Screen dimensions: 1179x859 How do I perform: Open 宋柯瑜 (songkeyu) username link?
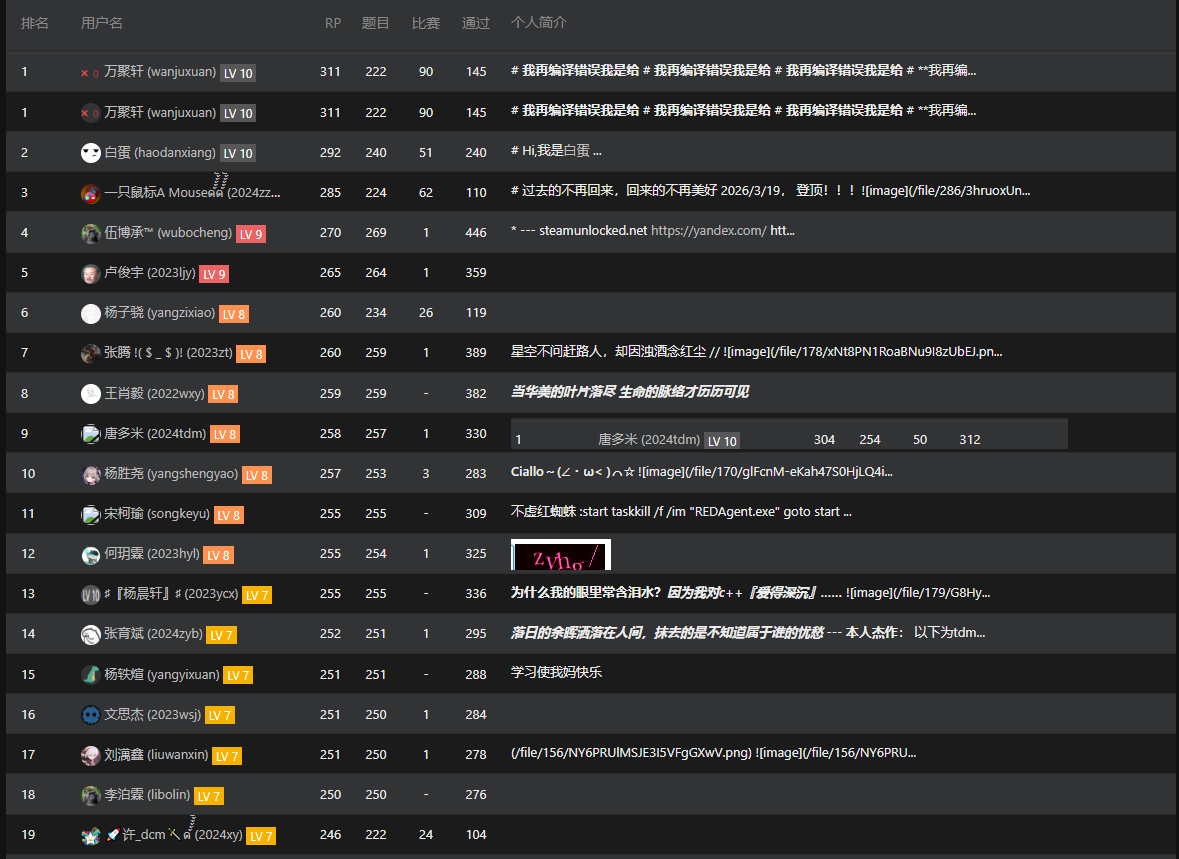click(156, 513)
